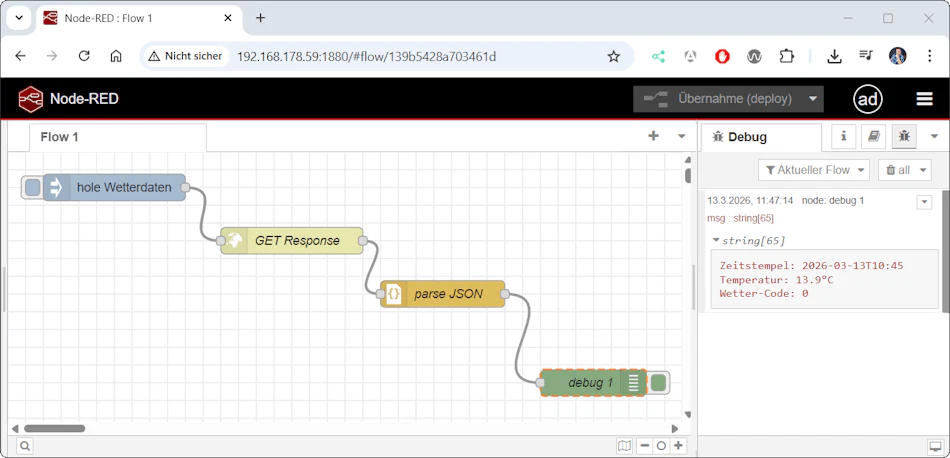The width and height of the screenshot is (950, 458).
Task: Toggle the navigator map icon
Action: [x=624, y=446]
